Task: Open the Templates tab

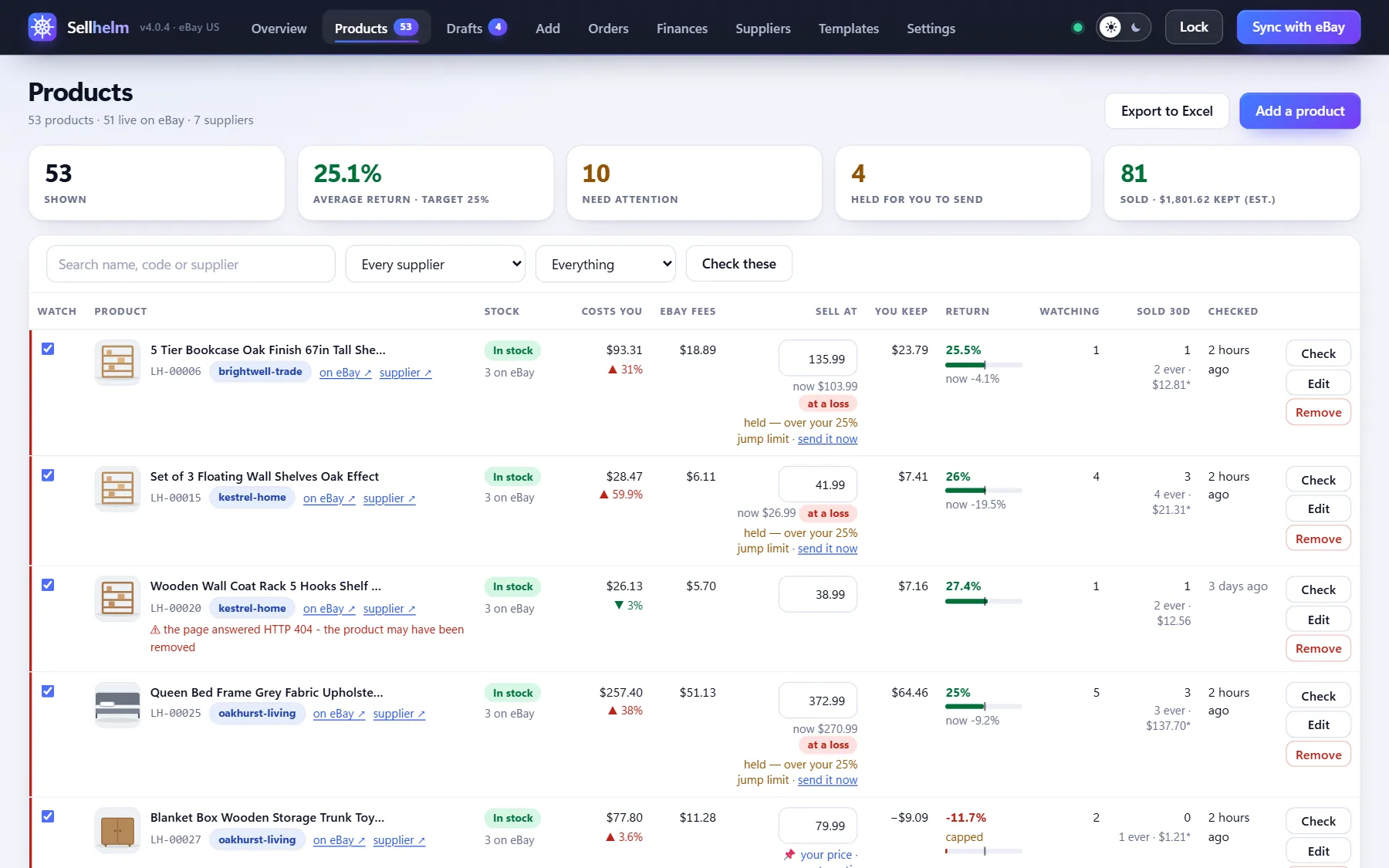Action: point(849,29)
